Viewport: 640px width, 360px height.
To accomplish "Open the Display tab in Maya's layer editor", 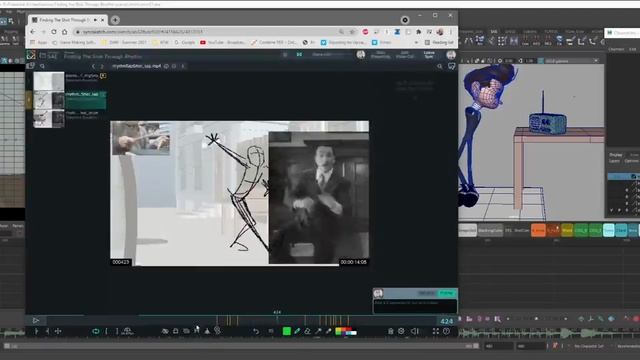I will [x=616, y=155].
